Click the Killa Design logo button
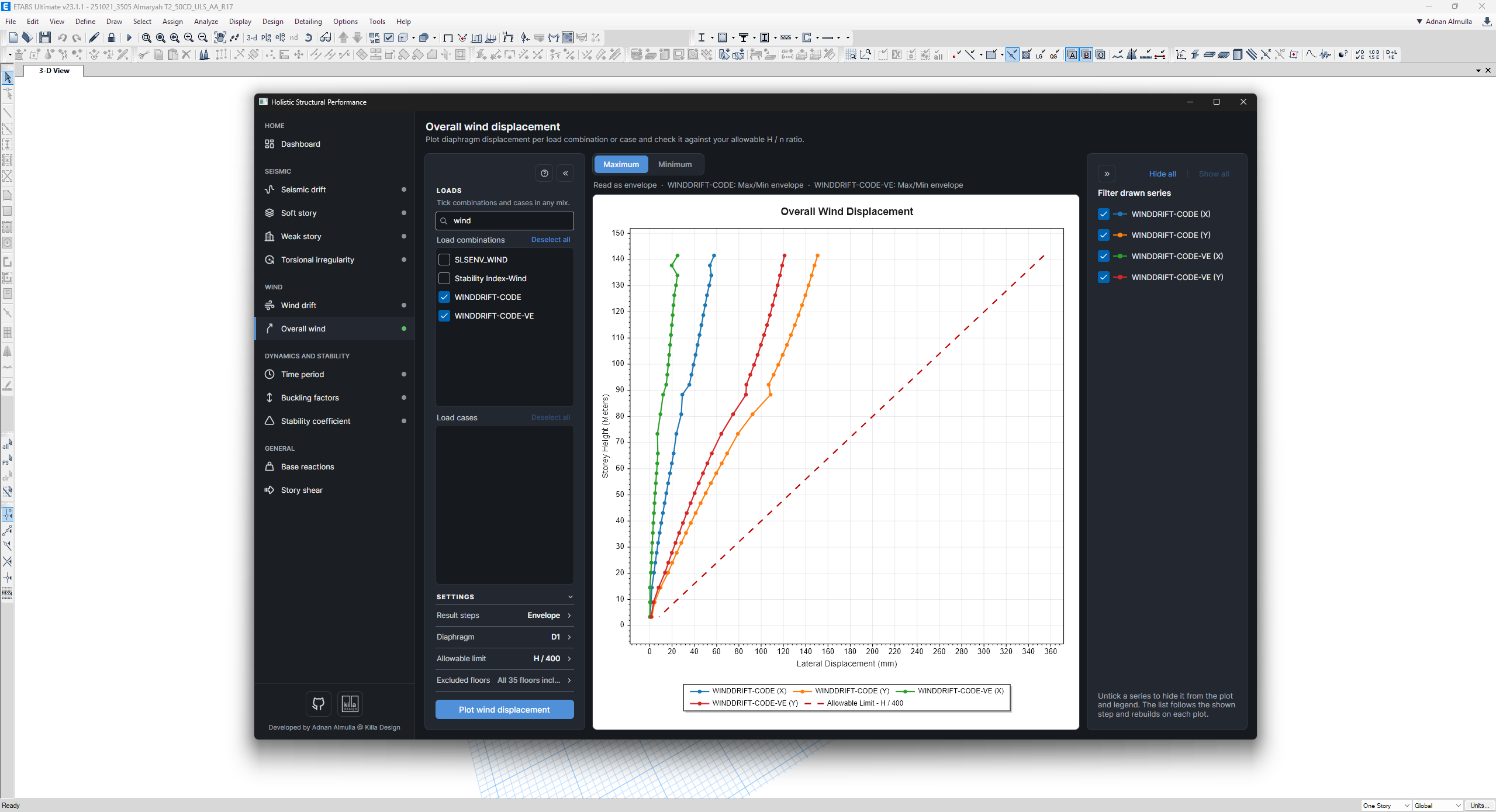Screen dimensions: 1496x812 pyautogui.click(x=350, y=704)
